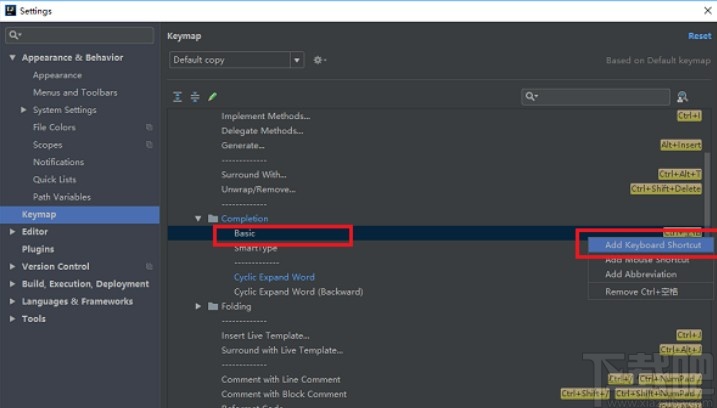Click the green pencil edit shortcut icon

pyautogui.click(x=212, y=97)
